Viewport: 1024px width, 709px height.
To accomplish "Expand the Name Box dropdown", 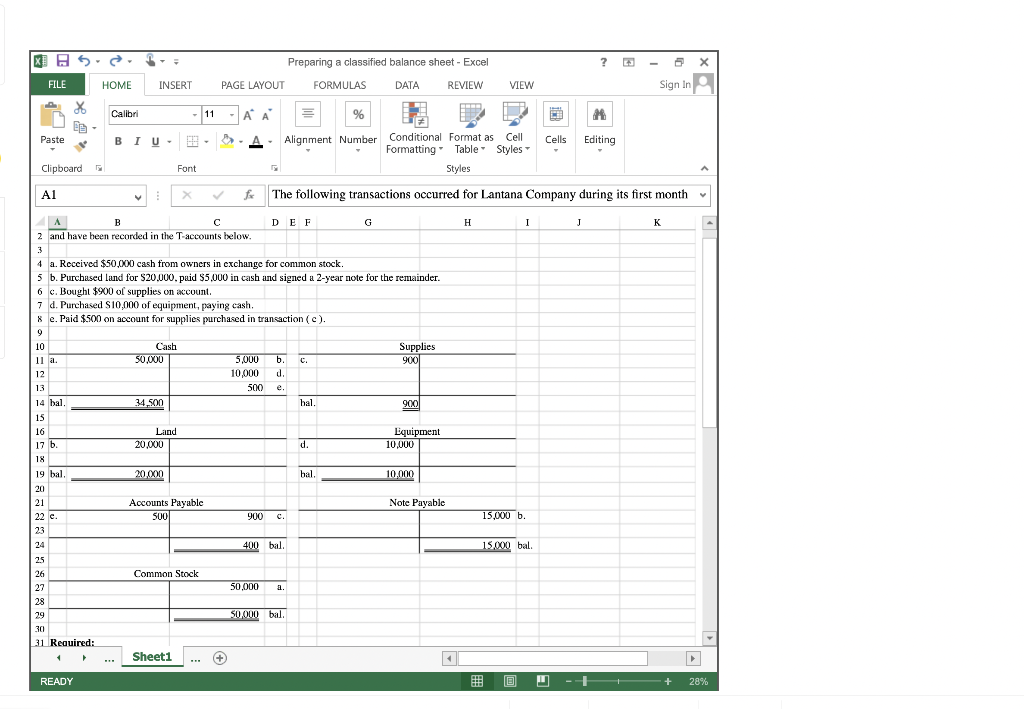I will (x=138, y=195).
